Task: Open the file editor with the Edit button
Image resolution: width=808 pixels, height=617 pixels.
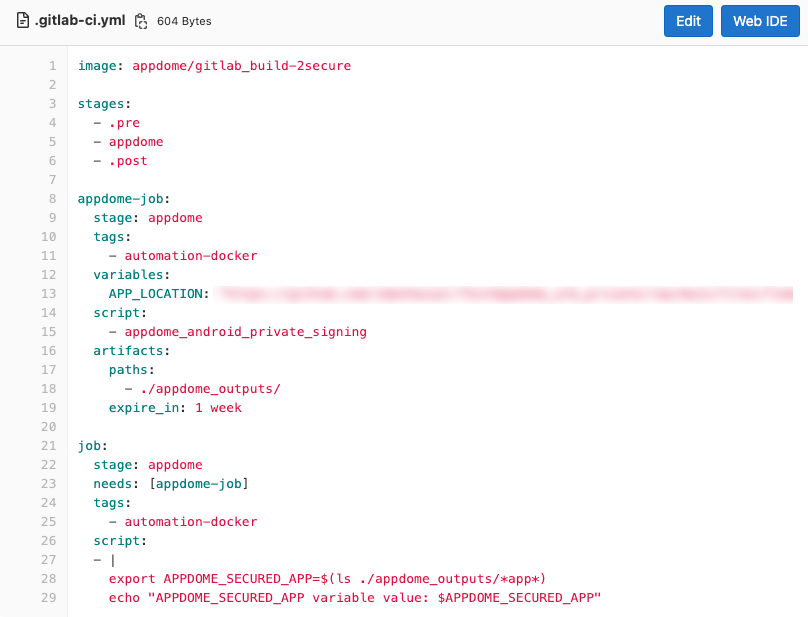Action: [x=688, y=20]
